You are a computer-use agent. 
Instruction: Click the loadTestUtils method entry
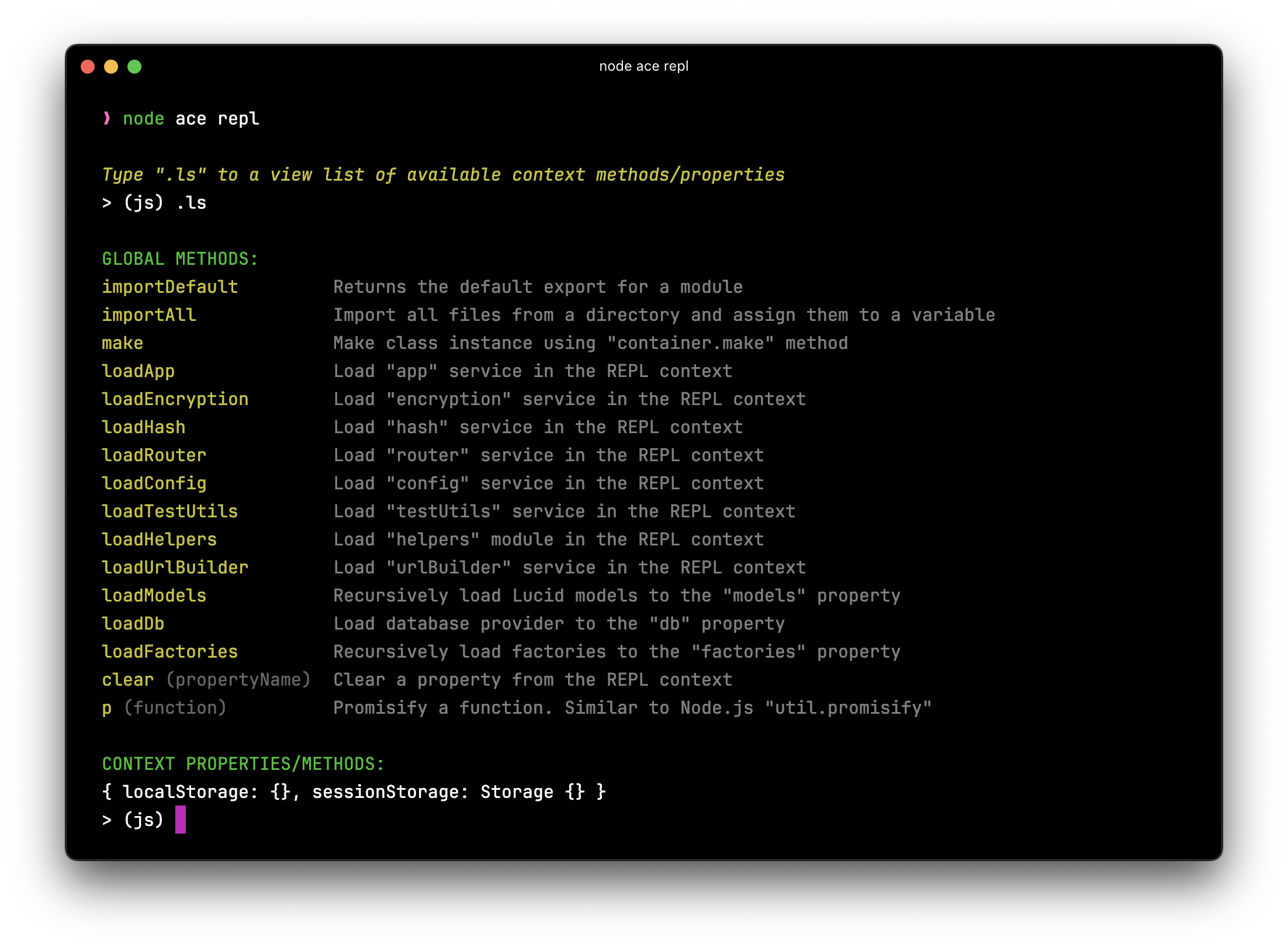point(169,511)
